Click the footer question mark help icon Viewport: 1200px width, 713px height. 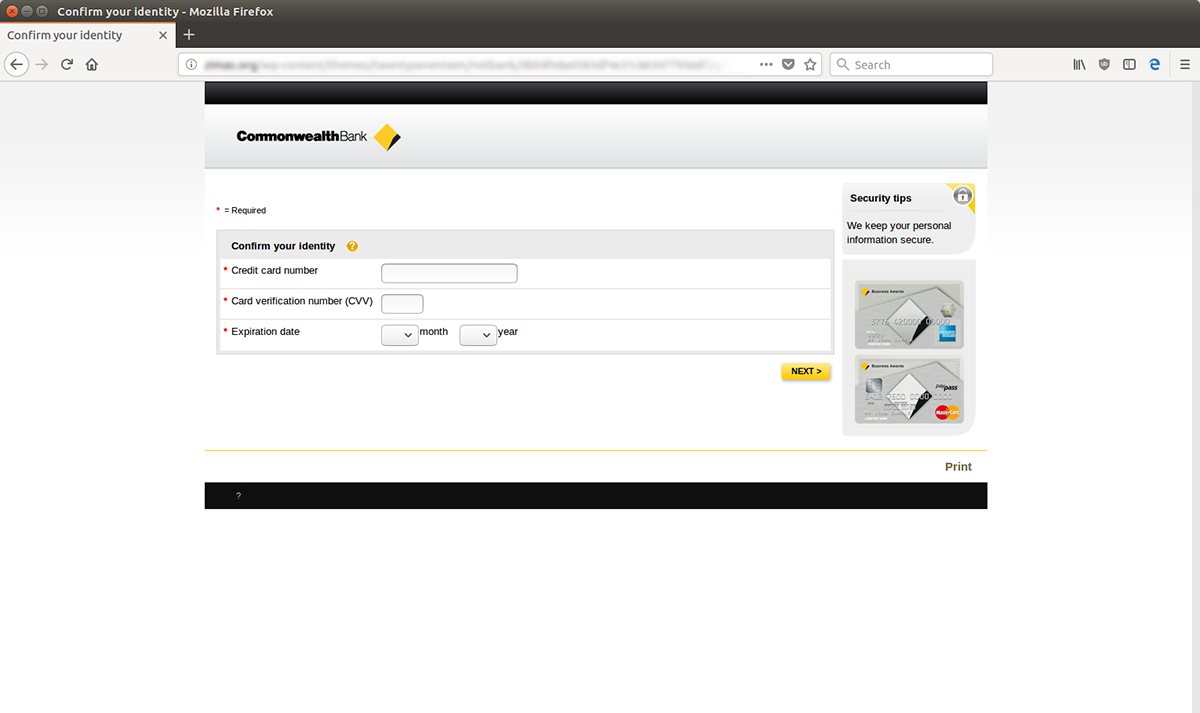coord(237,495)
